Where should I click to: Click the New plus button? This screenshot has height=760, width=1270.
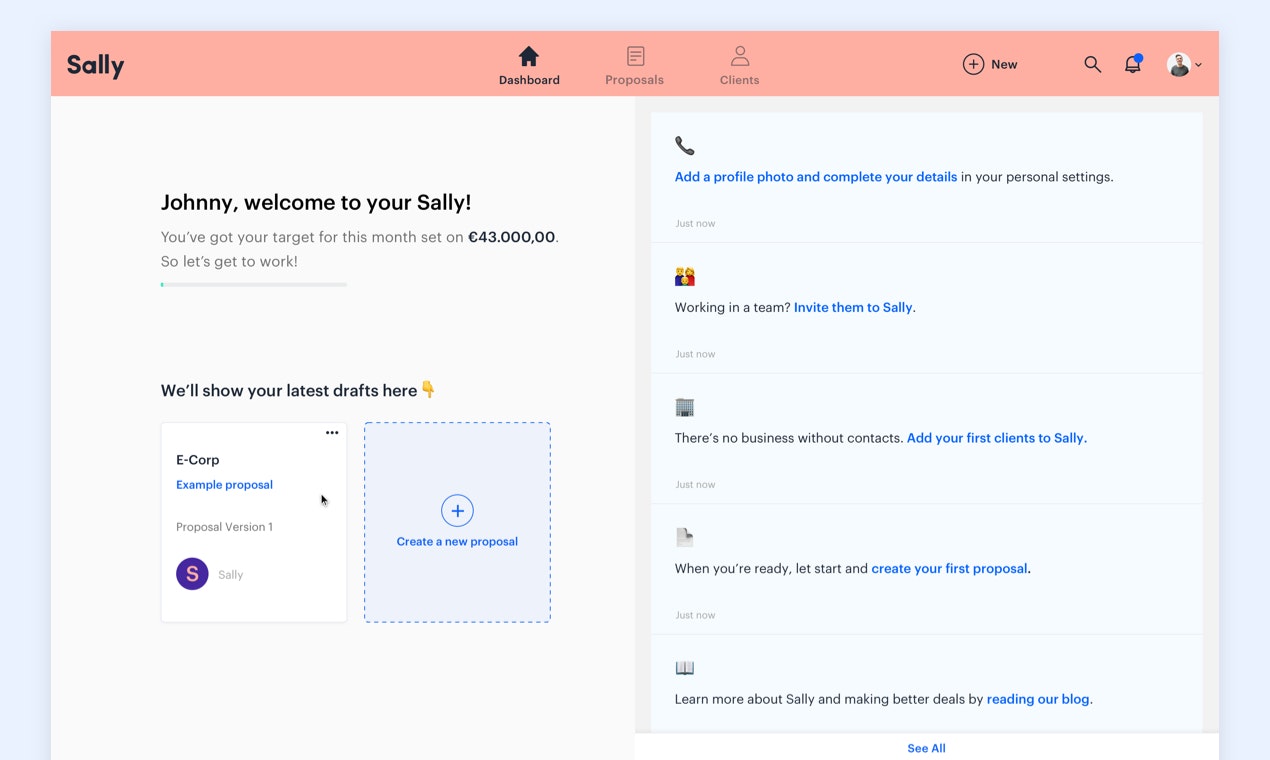click(990, 64)
